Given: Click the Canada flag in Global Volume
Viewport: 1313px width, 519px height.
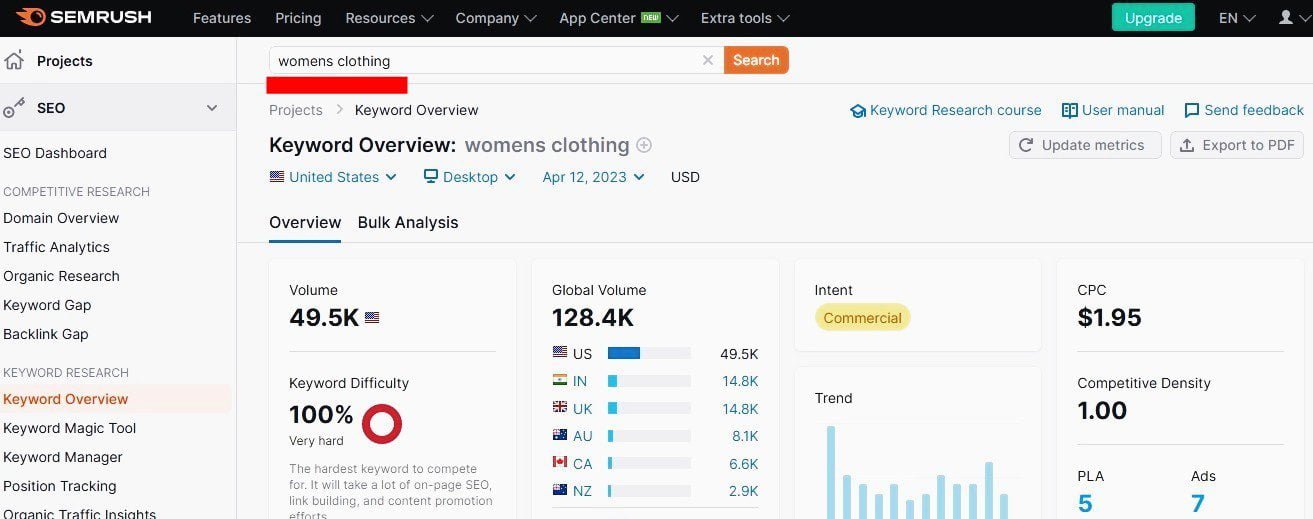Looking at the screenshot, I should coord(560,463).
